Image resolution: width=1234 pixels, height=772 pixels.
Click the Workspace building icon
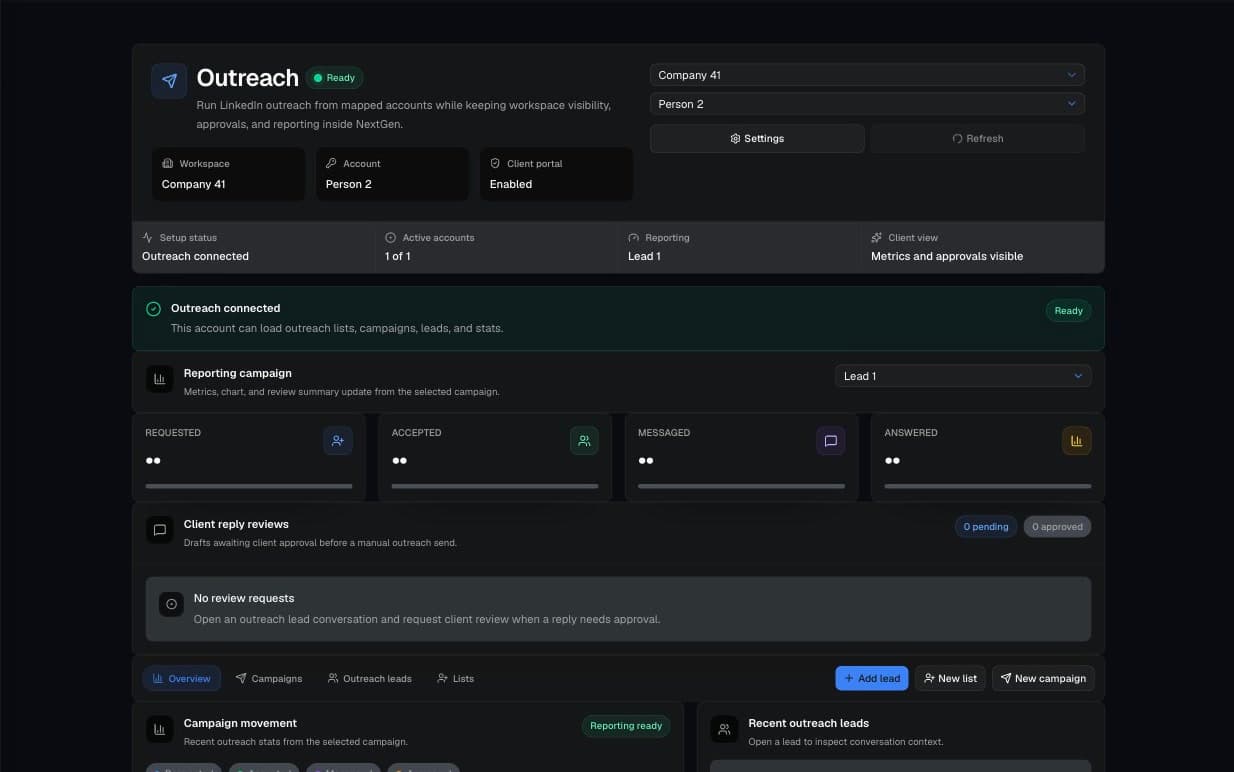coord(167,163)
